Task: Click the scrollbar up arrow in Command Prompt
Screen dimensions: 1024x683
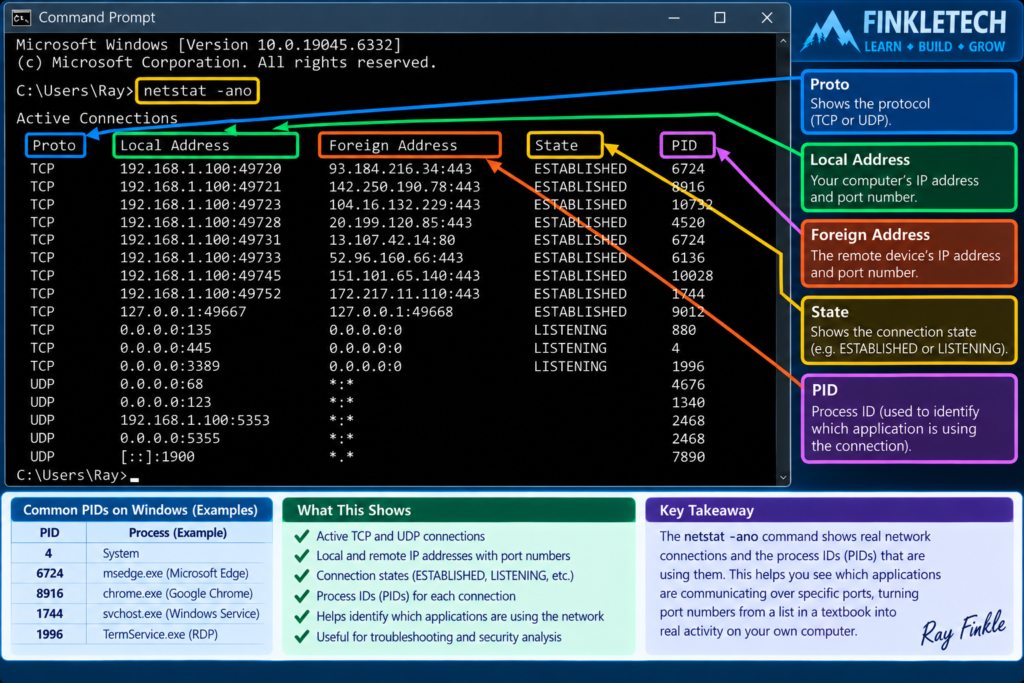Action: pos(783,40)
